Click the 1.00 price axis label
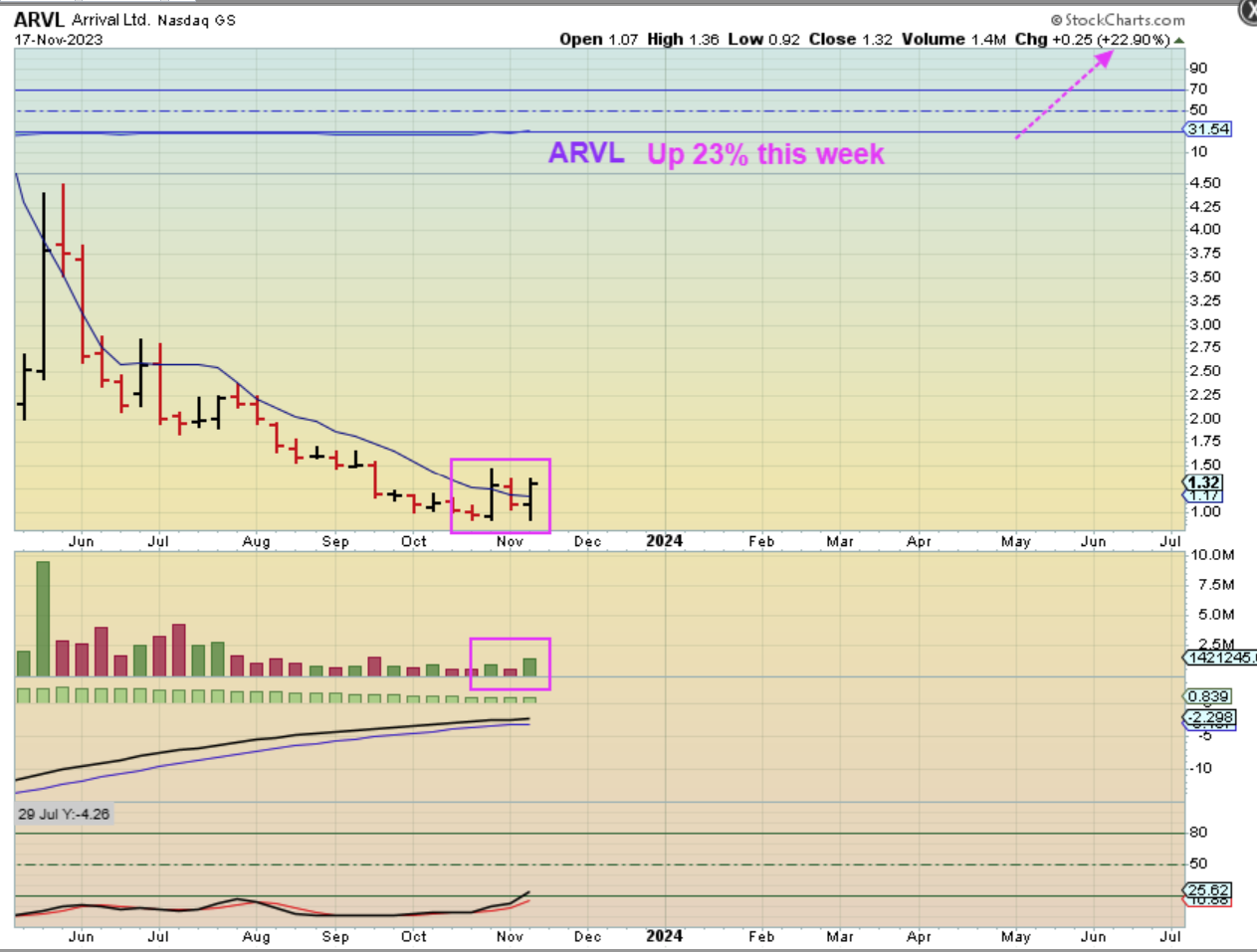Screen dimensions: 1257x952 click(1205, 511)
